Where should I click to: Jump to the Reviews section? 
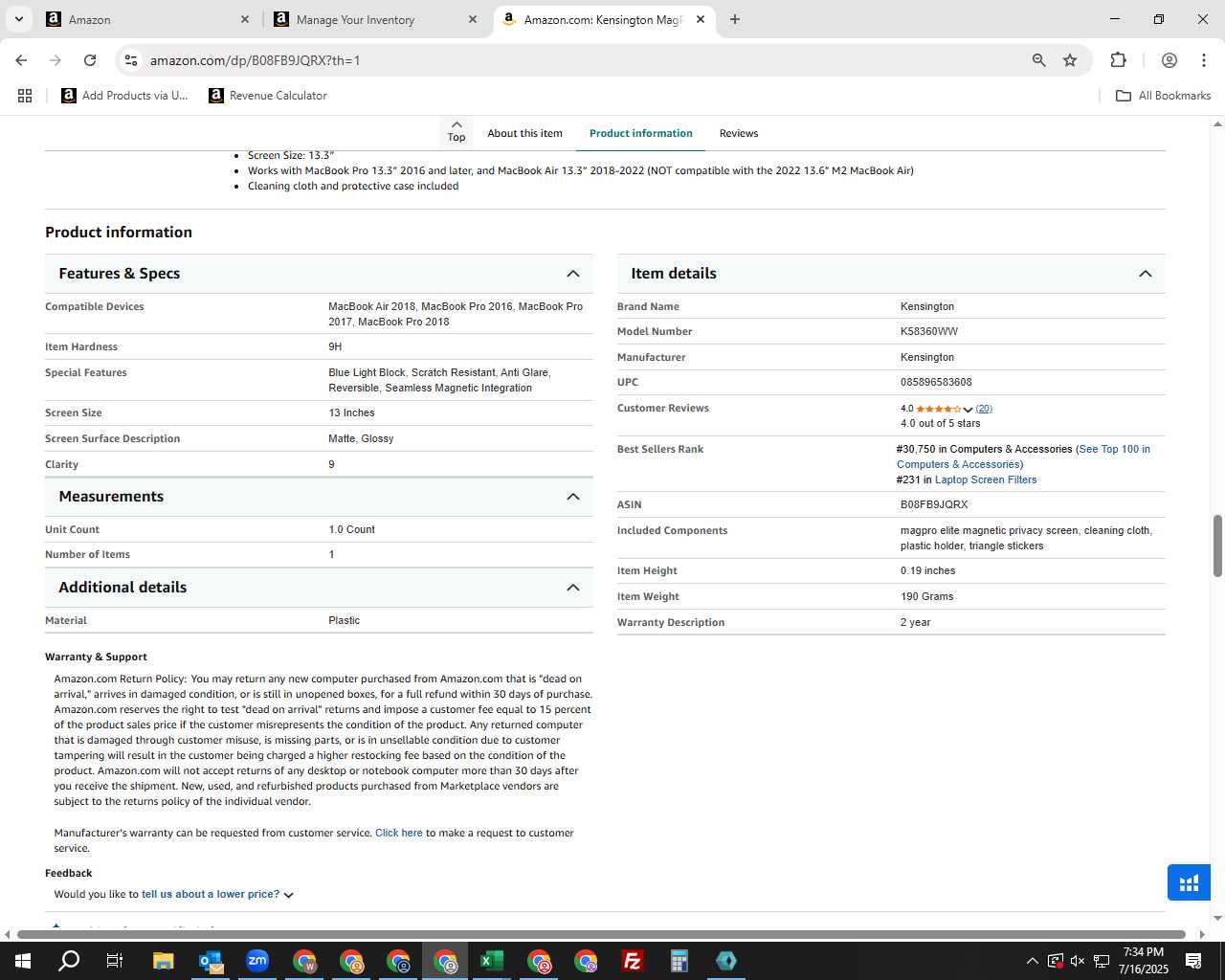(739, 133)
